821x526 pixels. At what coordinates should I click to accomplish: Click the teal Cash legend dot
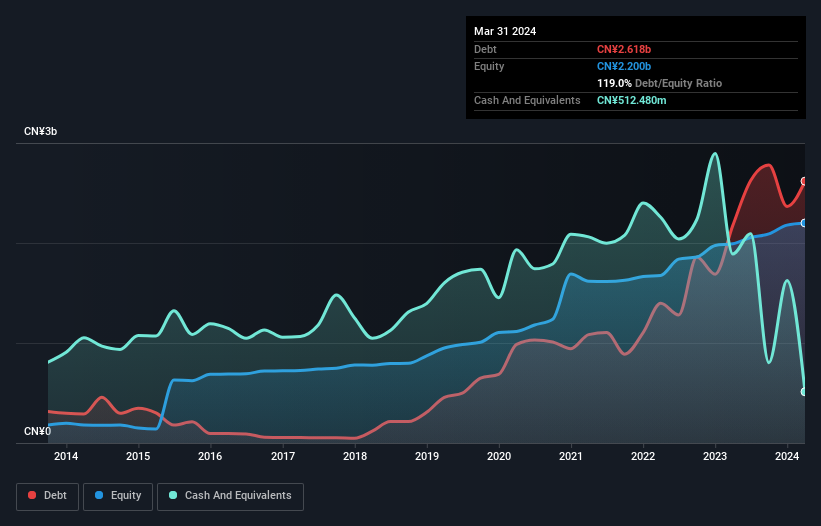173,495
